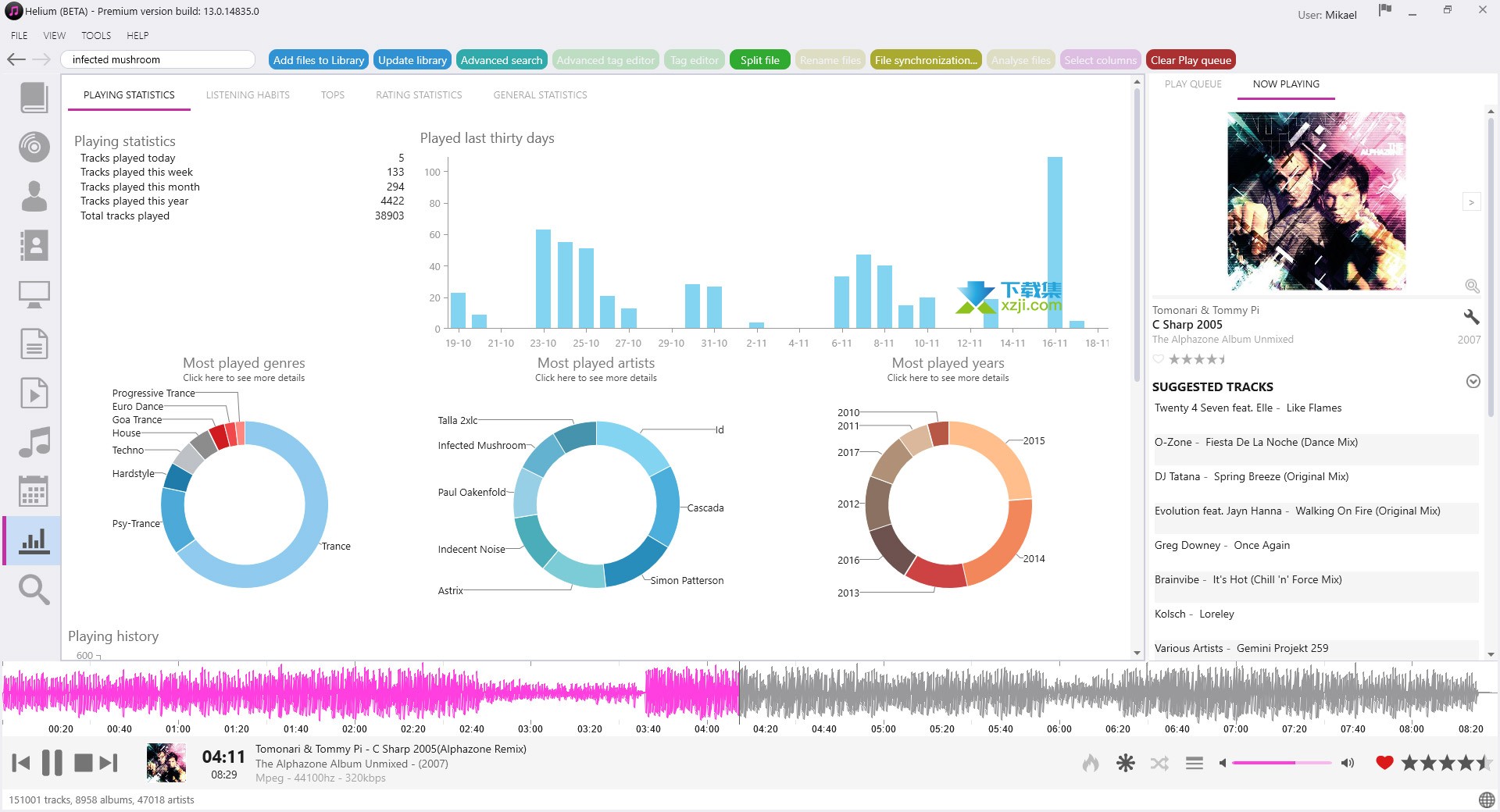
Task: Show next album picture arrow
Action: click(x=1471, y=202)
